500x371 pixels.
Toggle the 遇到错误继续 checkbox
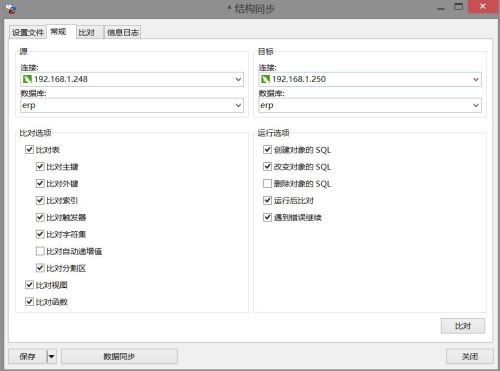point(267,217)
